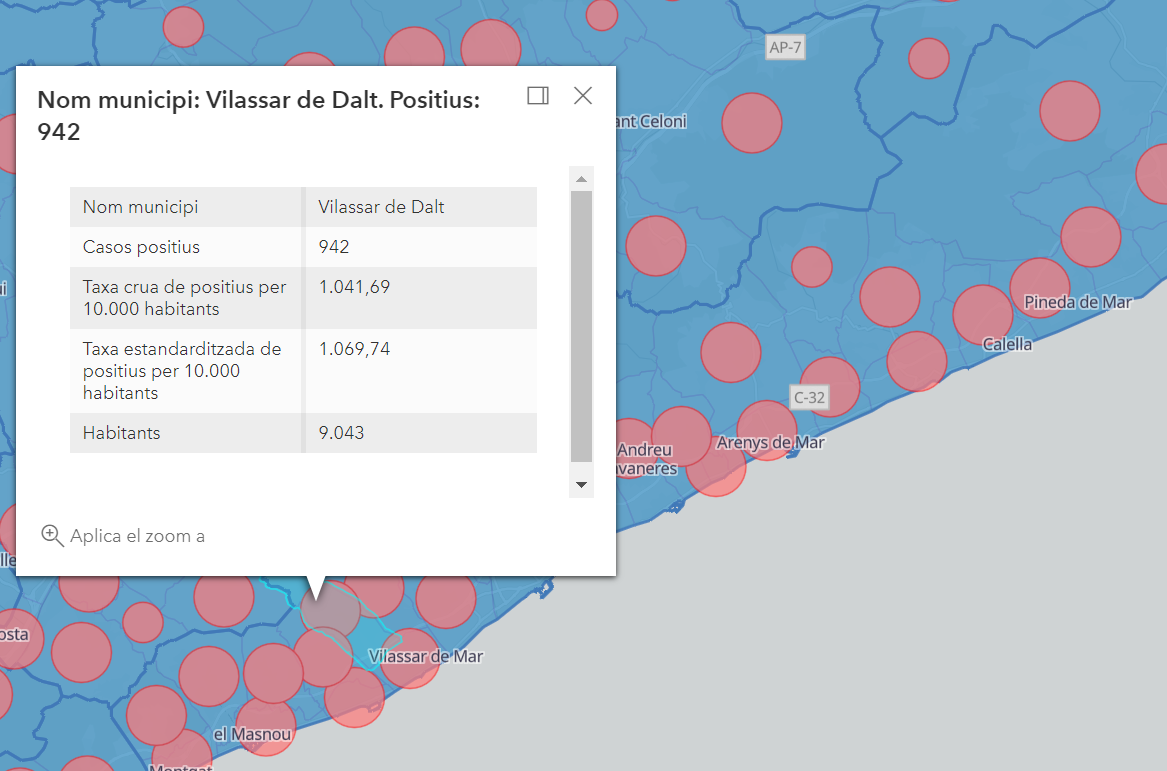Click the magnifier zoom icon in popup

(x=52, y=535)
